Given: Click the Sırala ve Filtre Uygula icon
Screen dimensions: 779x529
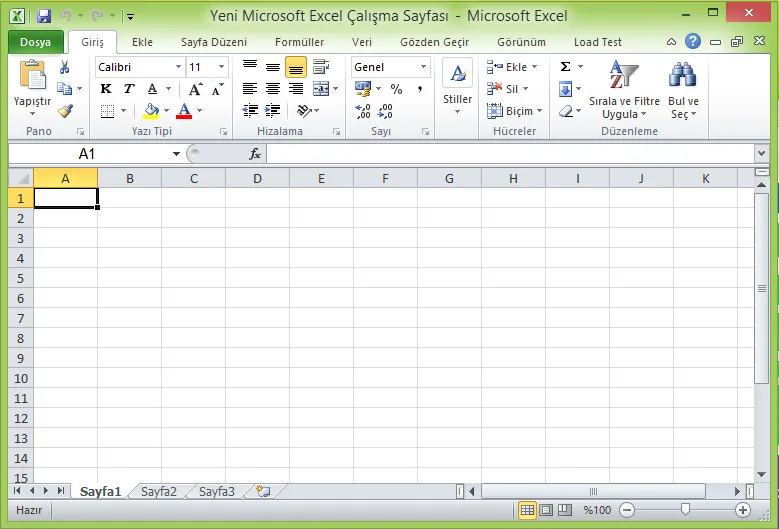Looking at the screenshot, I should pyautogui.click(x=623, y=77).
